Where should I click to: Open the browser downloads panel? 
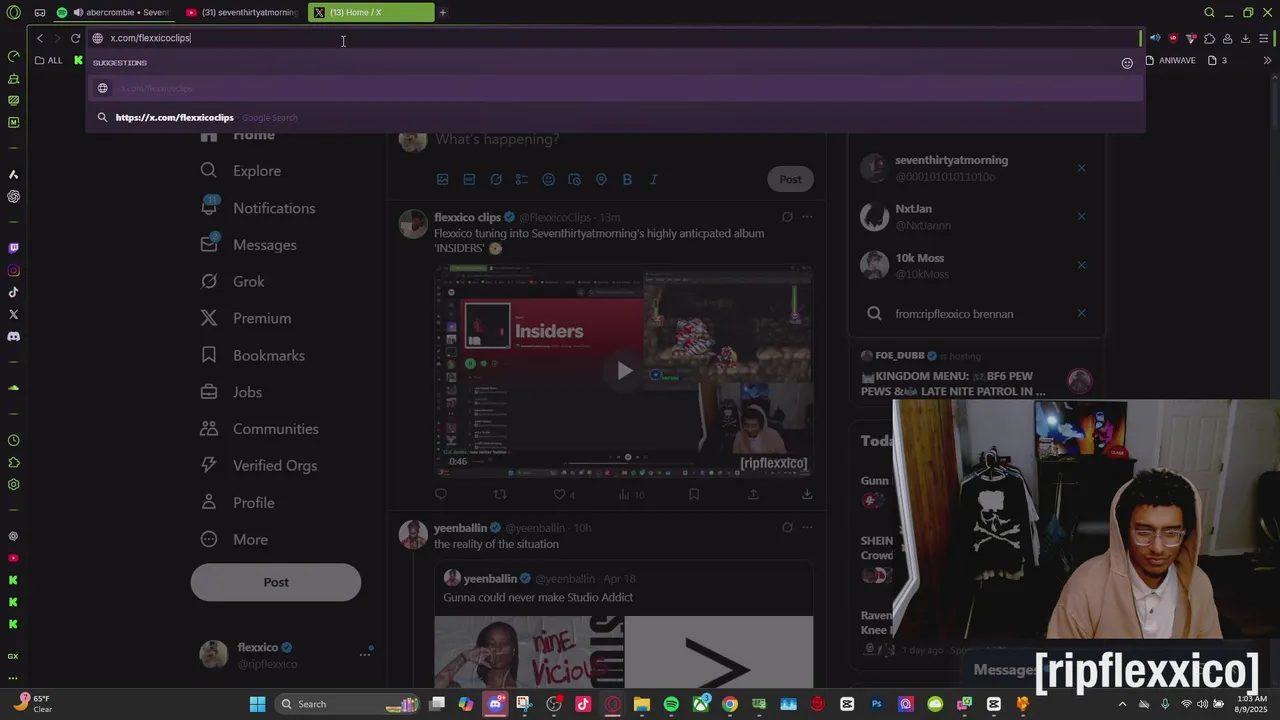(1245, 38)
